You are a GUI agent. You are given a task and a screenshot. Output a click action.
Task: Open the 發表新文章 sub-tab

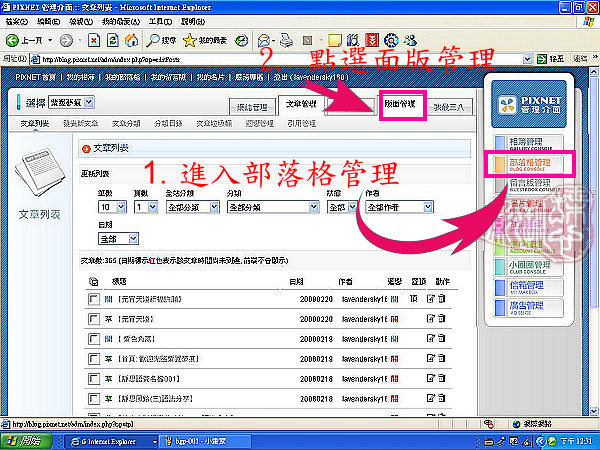tap(80, 124)
